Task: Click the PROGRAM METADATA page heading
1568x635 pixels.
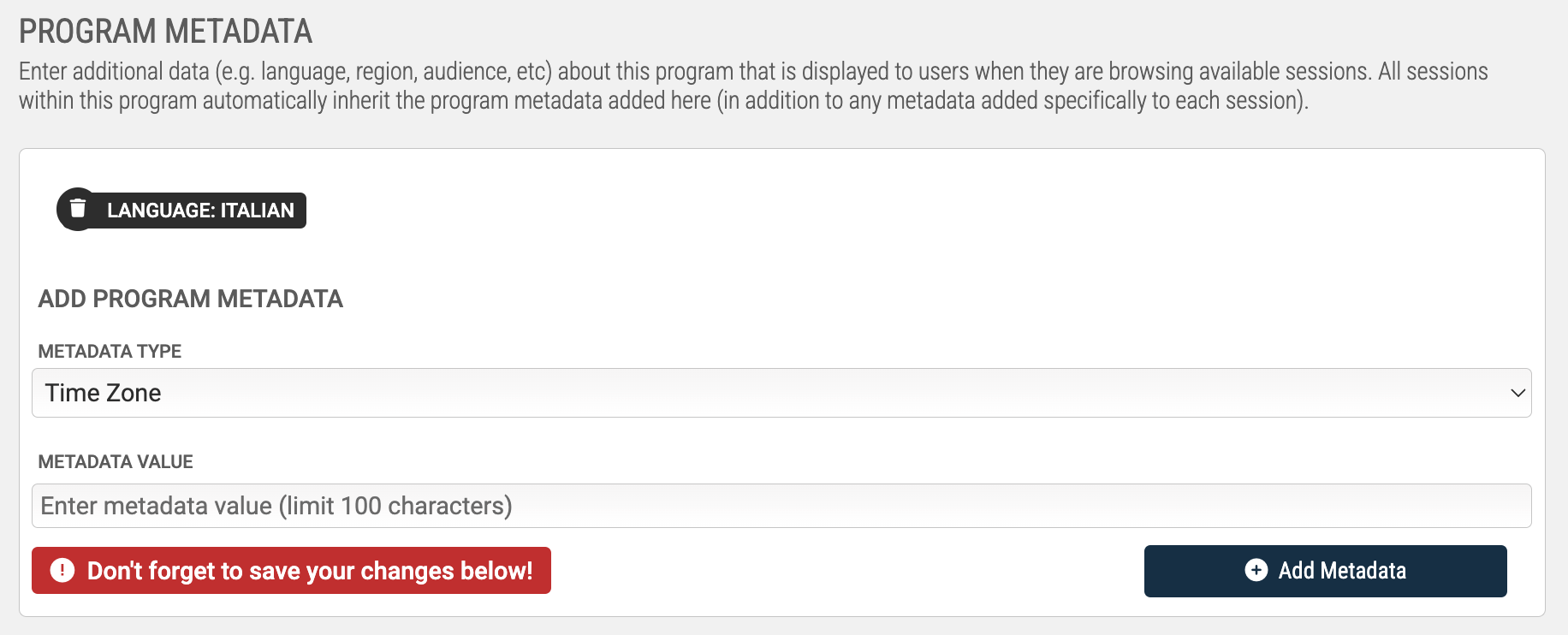Action: (x=165, y=32)
